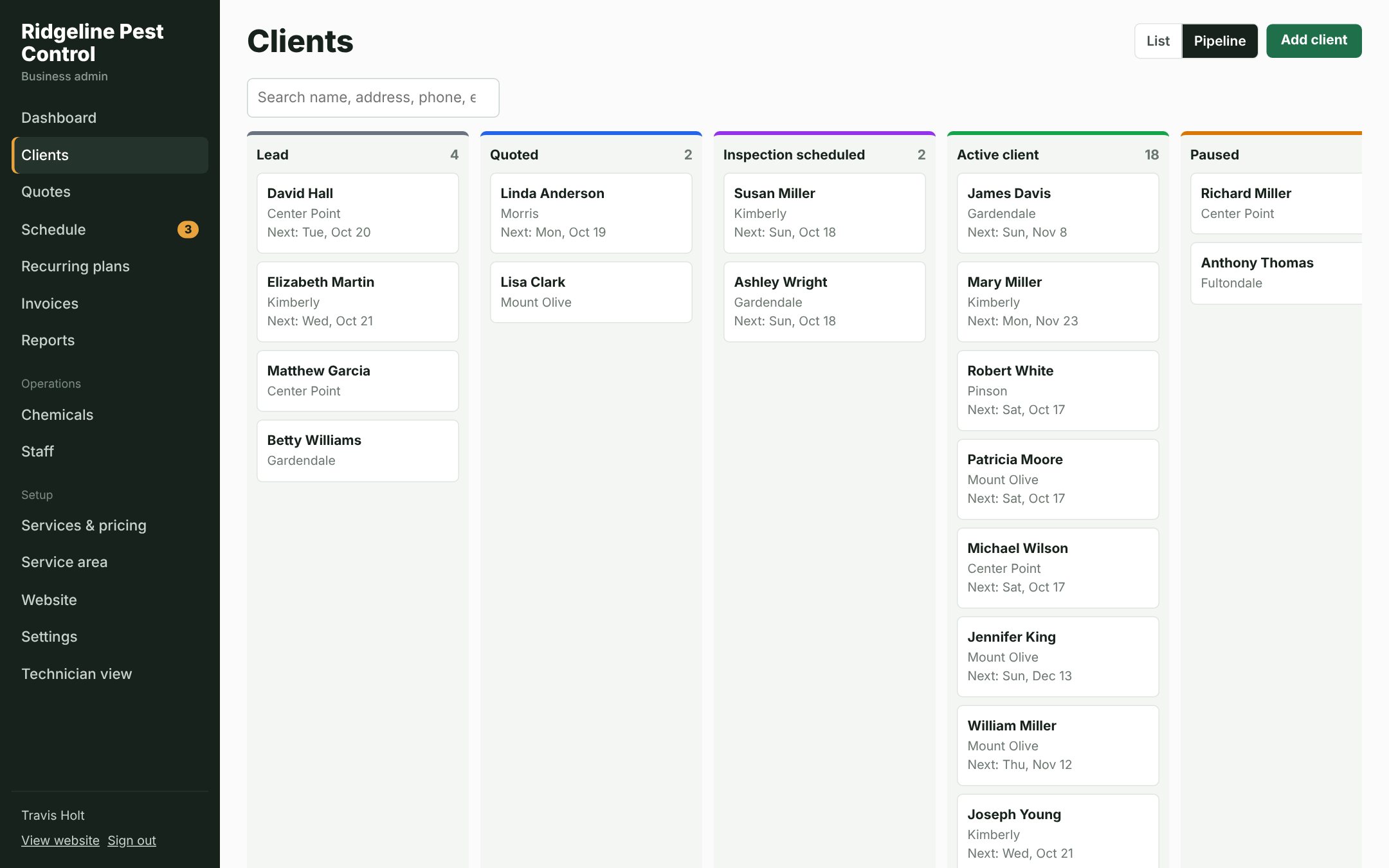Image resolution: width=1389 pixels, height=868 pixels.
Task: Open Patricia Moore client card
Action: [x=1058, y=479]
